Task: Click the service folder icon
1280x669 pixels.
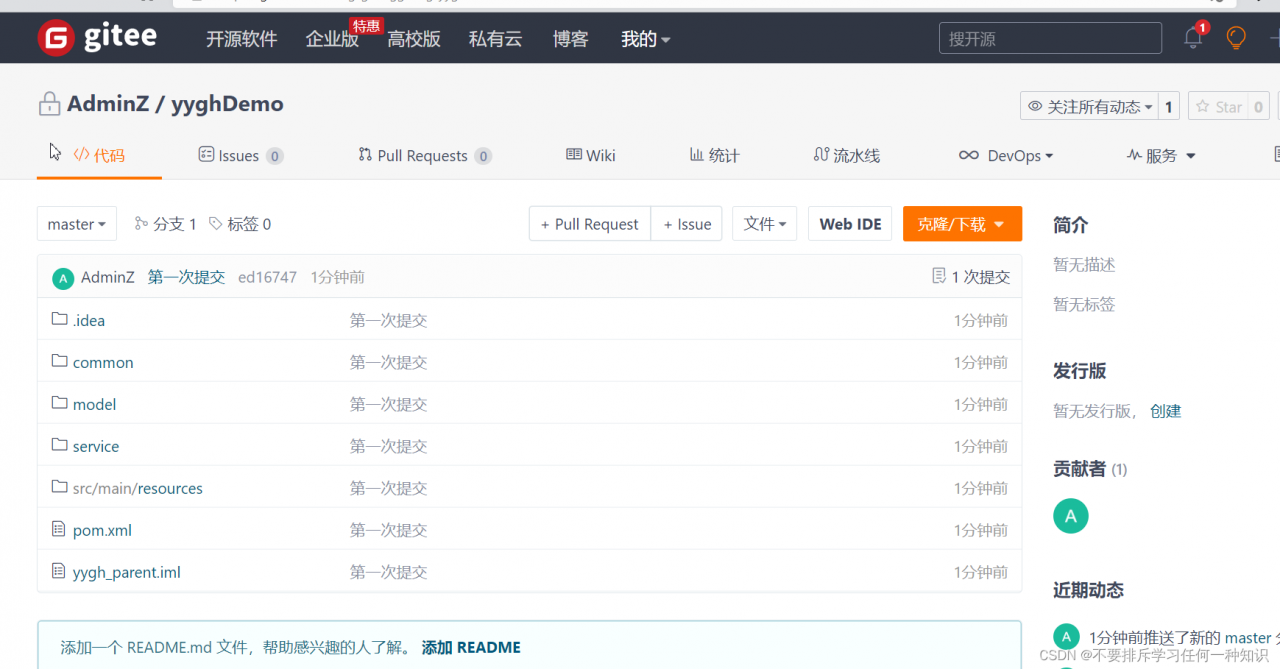Action: 59,445
